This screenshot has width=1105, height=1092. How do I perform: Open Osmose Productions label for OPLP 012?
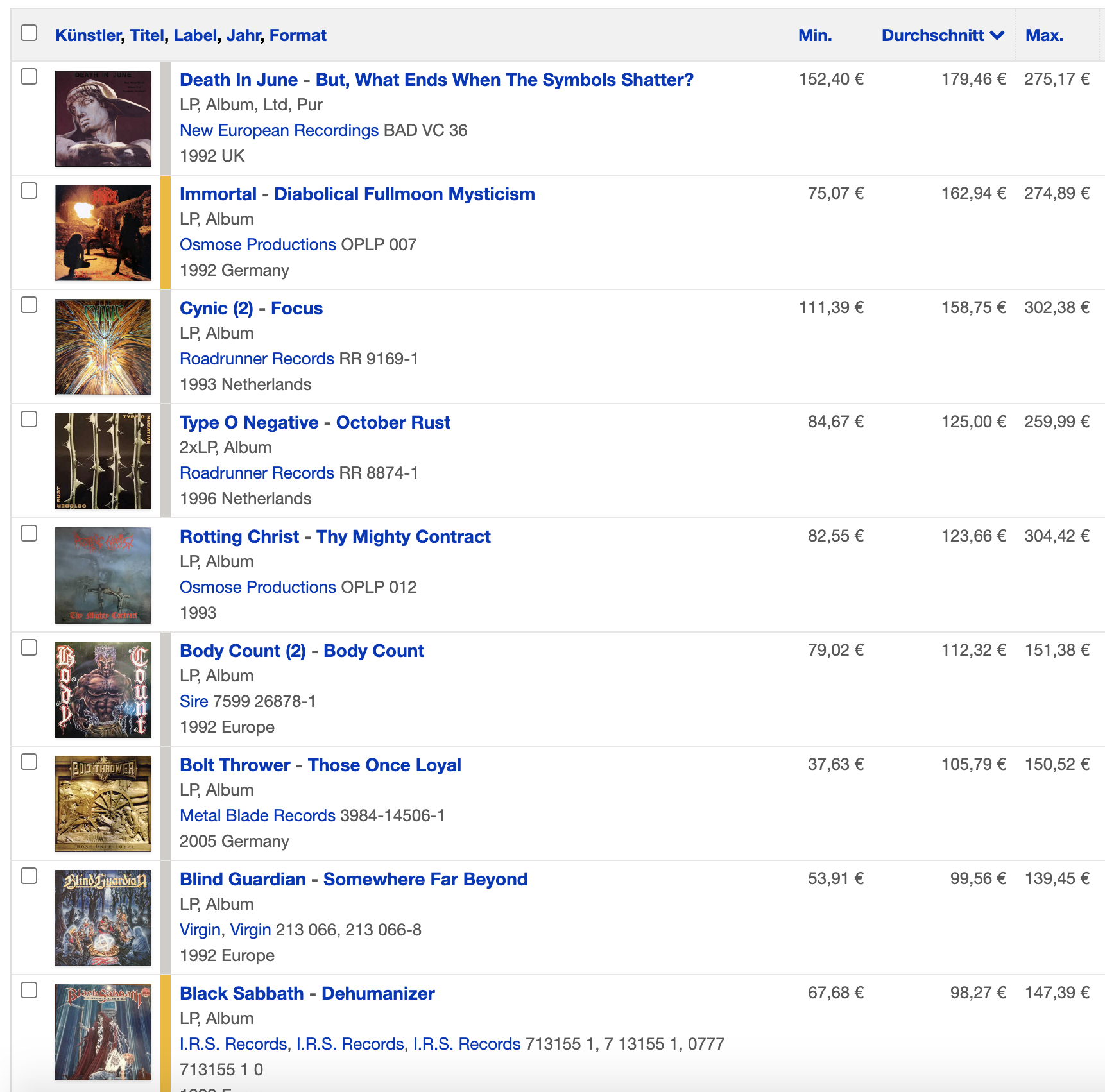[258, 587]
